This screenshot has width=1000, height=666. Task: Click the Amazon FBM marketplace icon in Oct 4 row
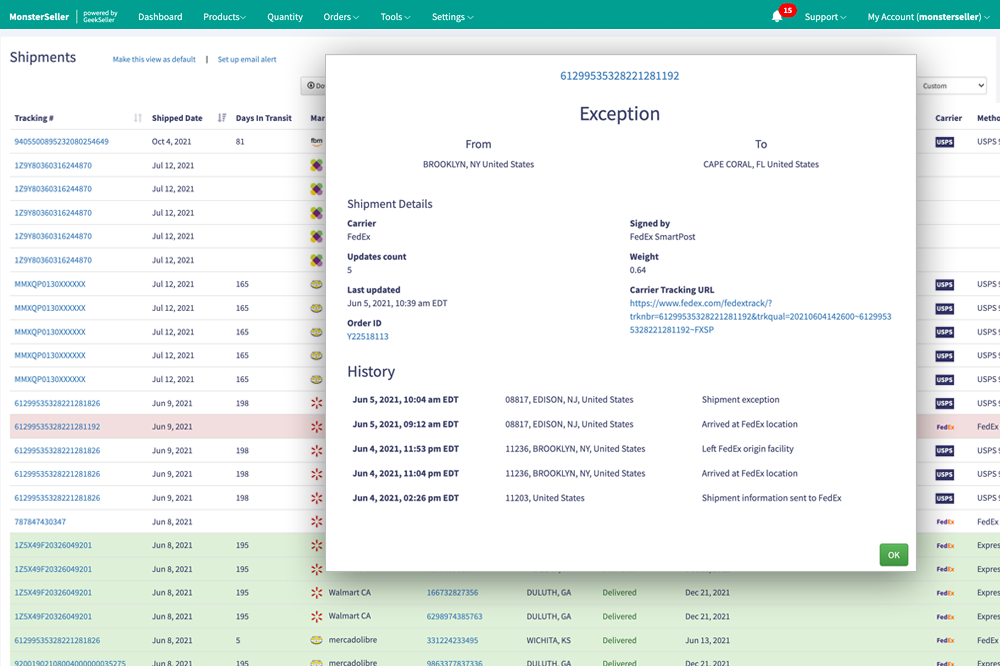[x=316, y=142]
